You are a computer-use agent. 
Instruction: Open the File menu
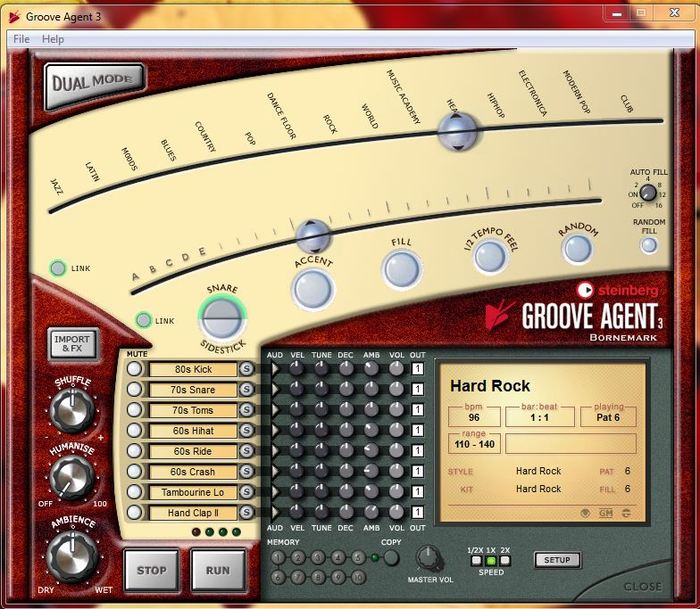tap(21, 39)
